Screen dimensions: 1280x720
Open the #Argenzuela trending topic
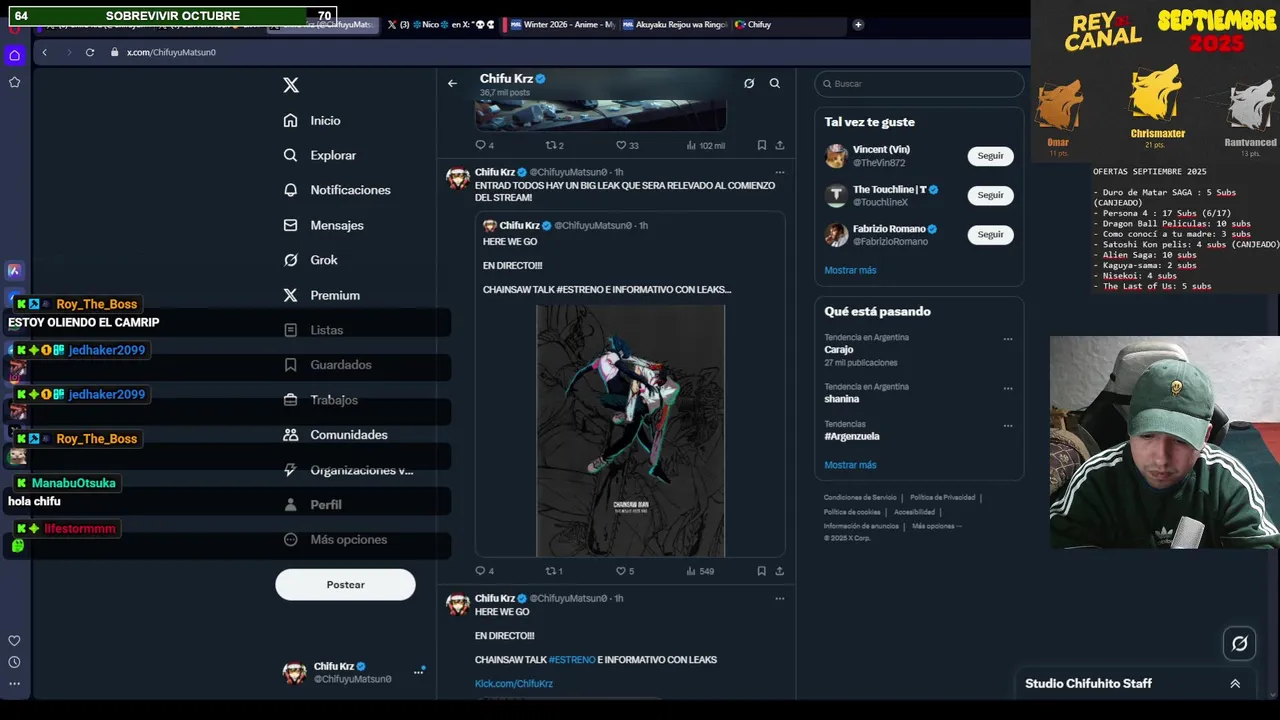point(852,436)
